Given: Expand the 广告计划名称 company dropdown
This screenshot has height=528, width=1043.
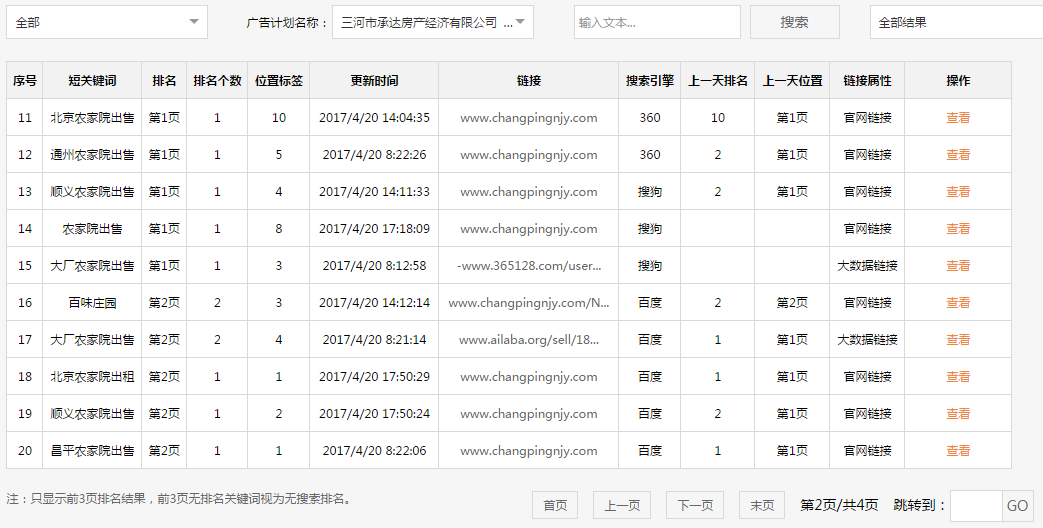Looking at the screenshot, I should click(433, 23).
